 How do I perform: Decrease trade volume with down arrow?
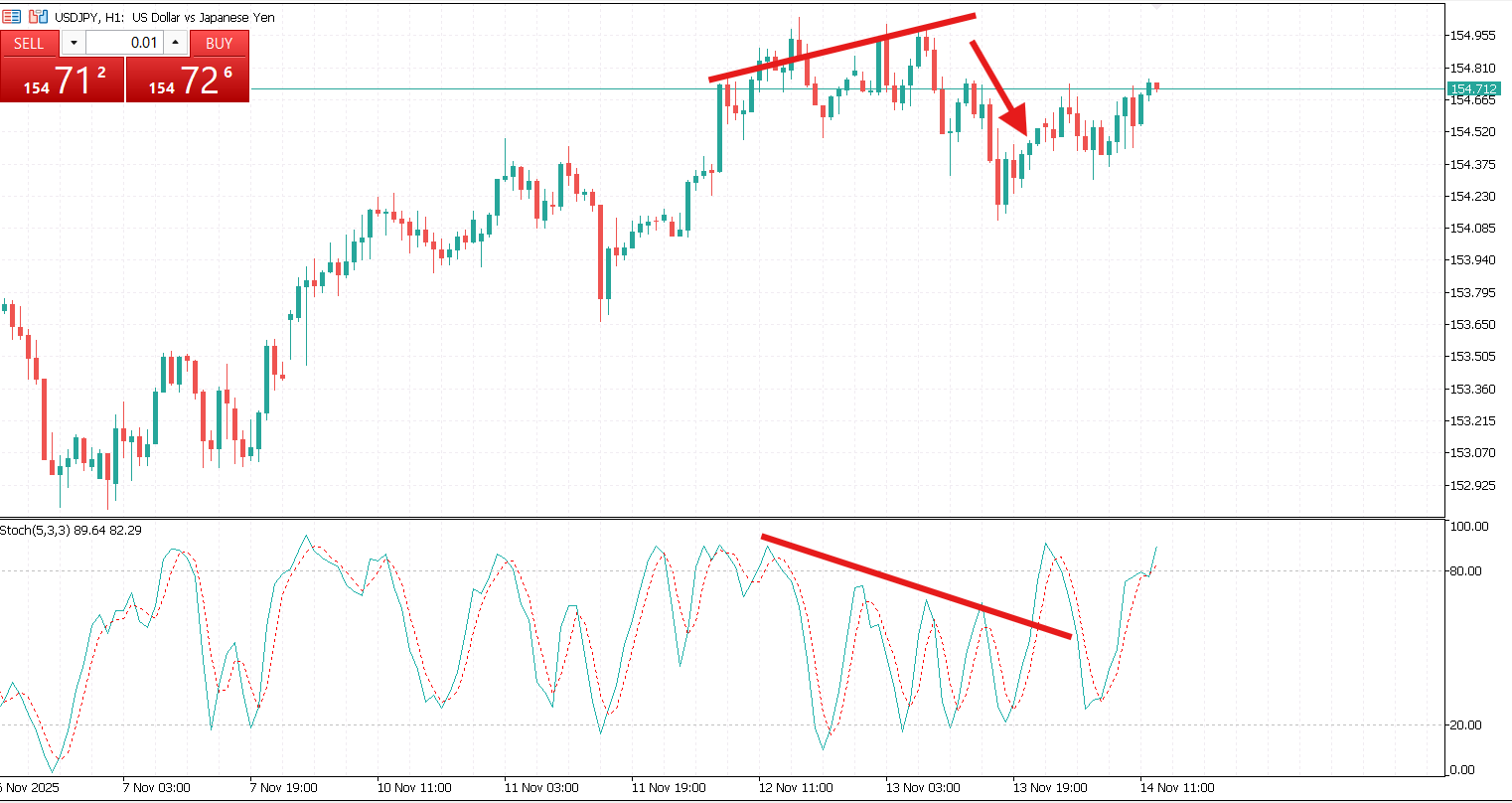[x=74, y=43]
